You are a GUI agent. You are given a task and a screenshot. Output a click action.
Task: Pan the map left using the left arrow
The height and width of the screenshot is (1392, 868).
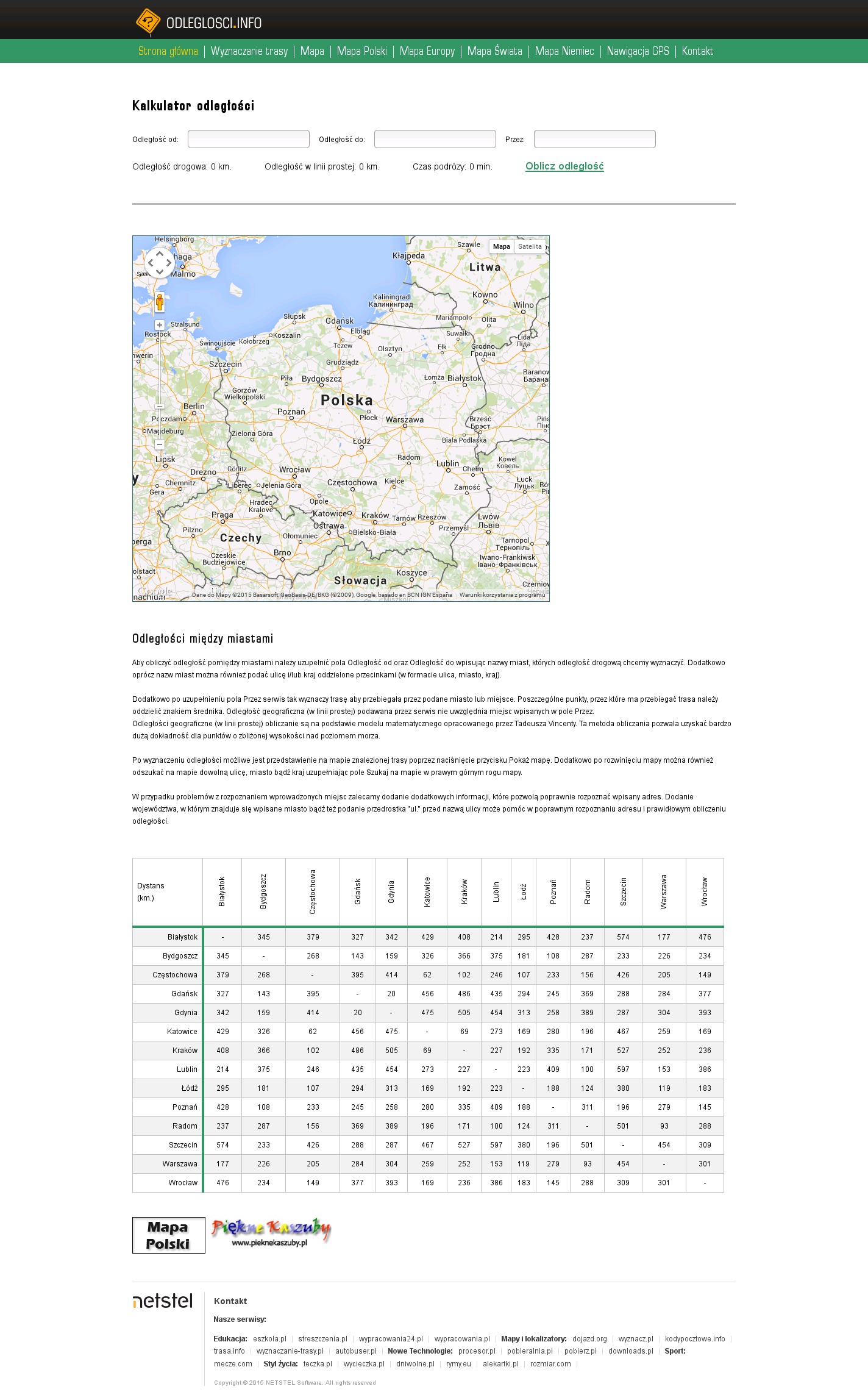tap(150, 263)
